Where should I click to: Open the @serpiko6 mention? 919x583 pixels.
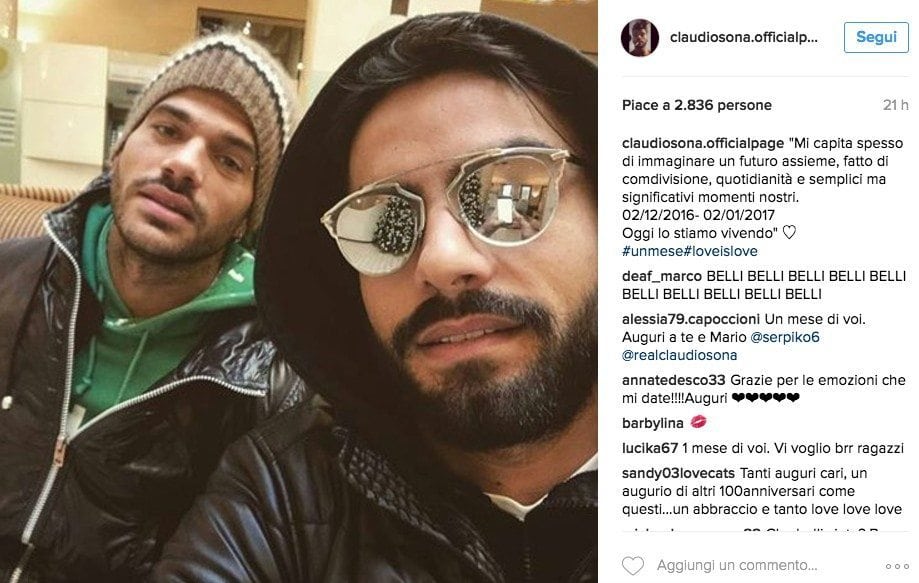785,337
